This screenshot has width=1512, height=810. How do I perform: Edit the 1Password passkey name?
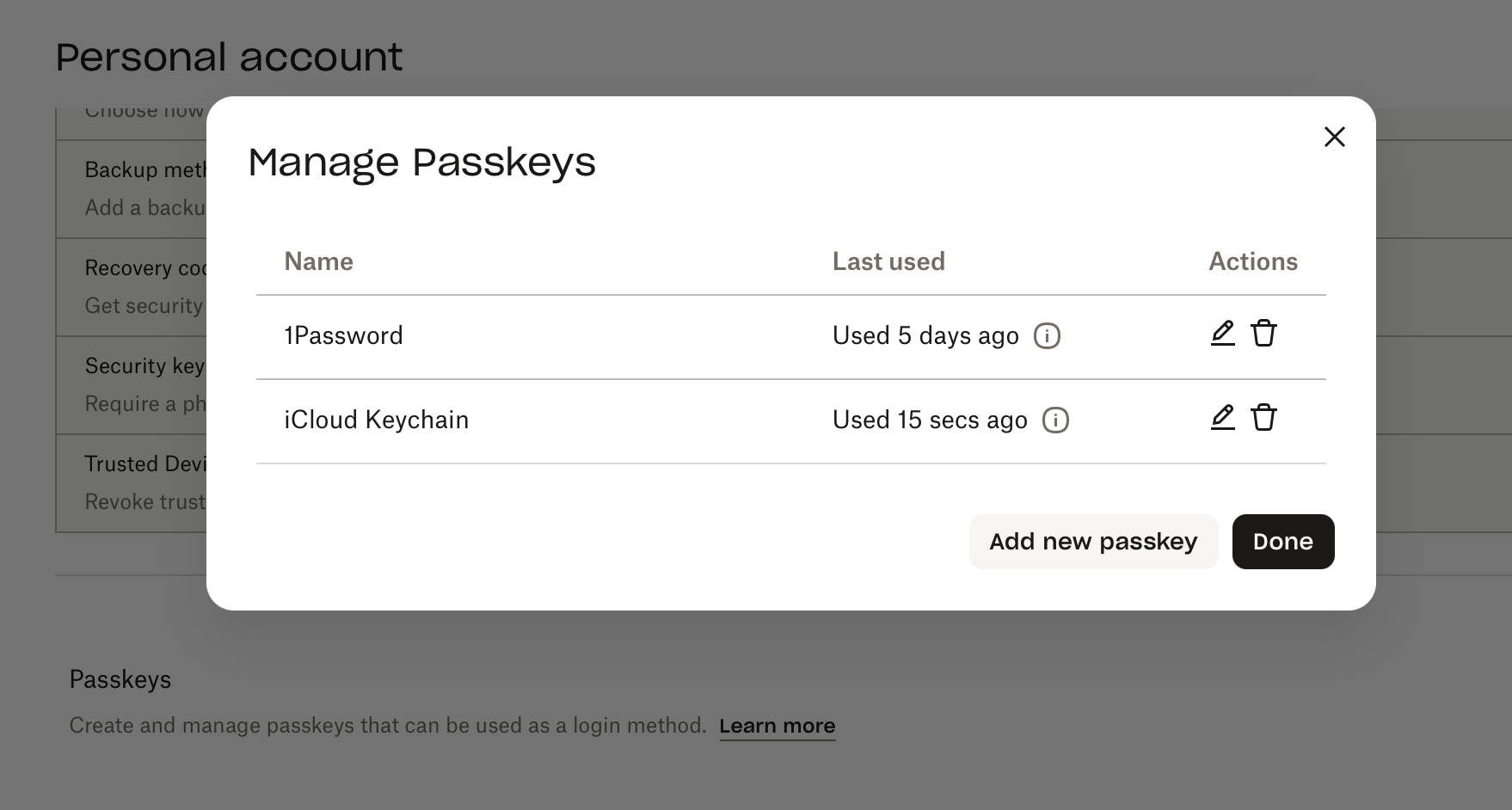[1222, 334]
